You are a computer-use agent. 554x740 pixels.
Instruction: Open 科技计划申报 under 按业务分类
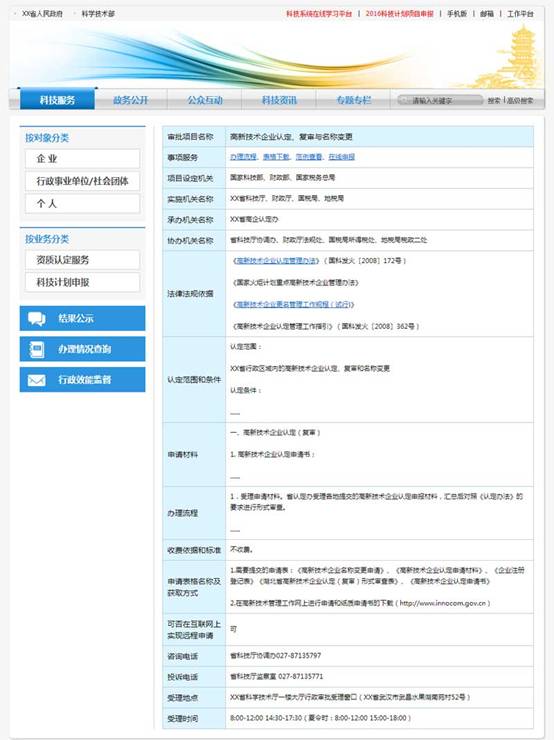[x=83, y=282]
